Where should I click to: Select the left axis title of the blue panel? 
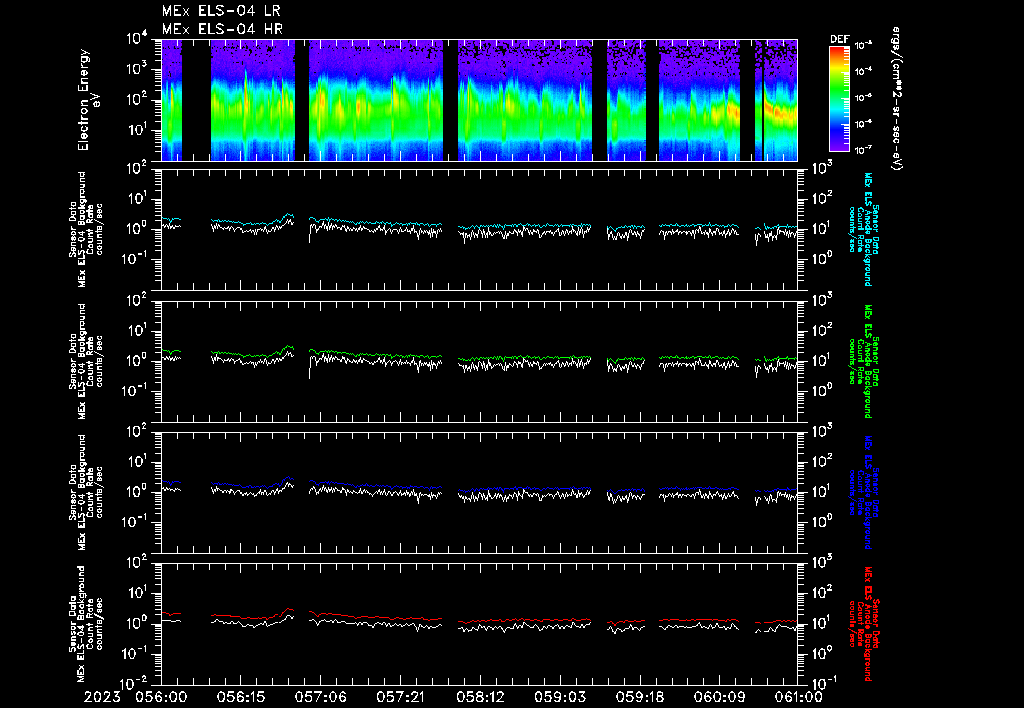(86, 492)
